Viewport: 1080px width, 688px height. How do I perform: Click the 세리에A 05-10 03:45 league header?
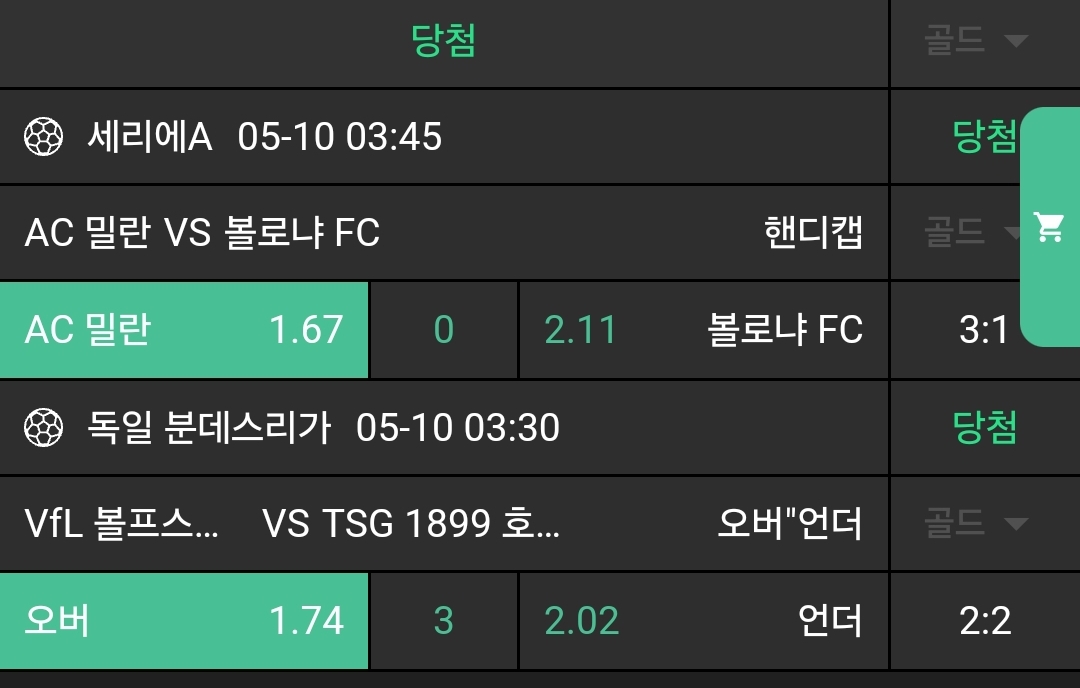265,137
